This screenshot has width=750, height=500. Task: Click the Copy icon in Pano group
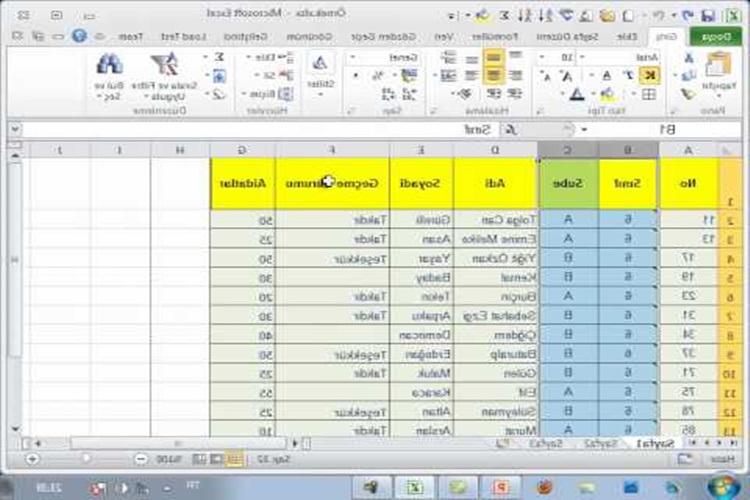point(689,76)
